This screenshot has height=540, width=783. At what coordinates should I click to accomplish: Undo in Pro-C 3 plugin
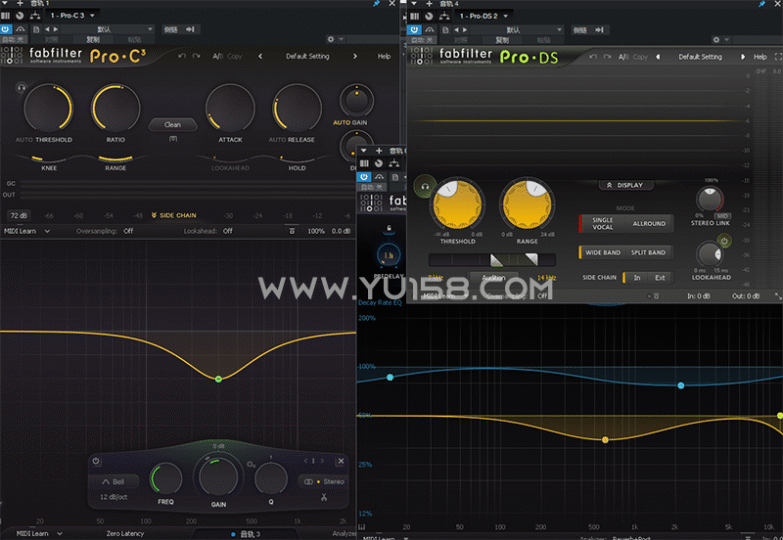tap(182, 56)
